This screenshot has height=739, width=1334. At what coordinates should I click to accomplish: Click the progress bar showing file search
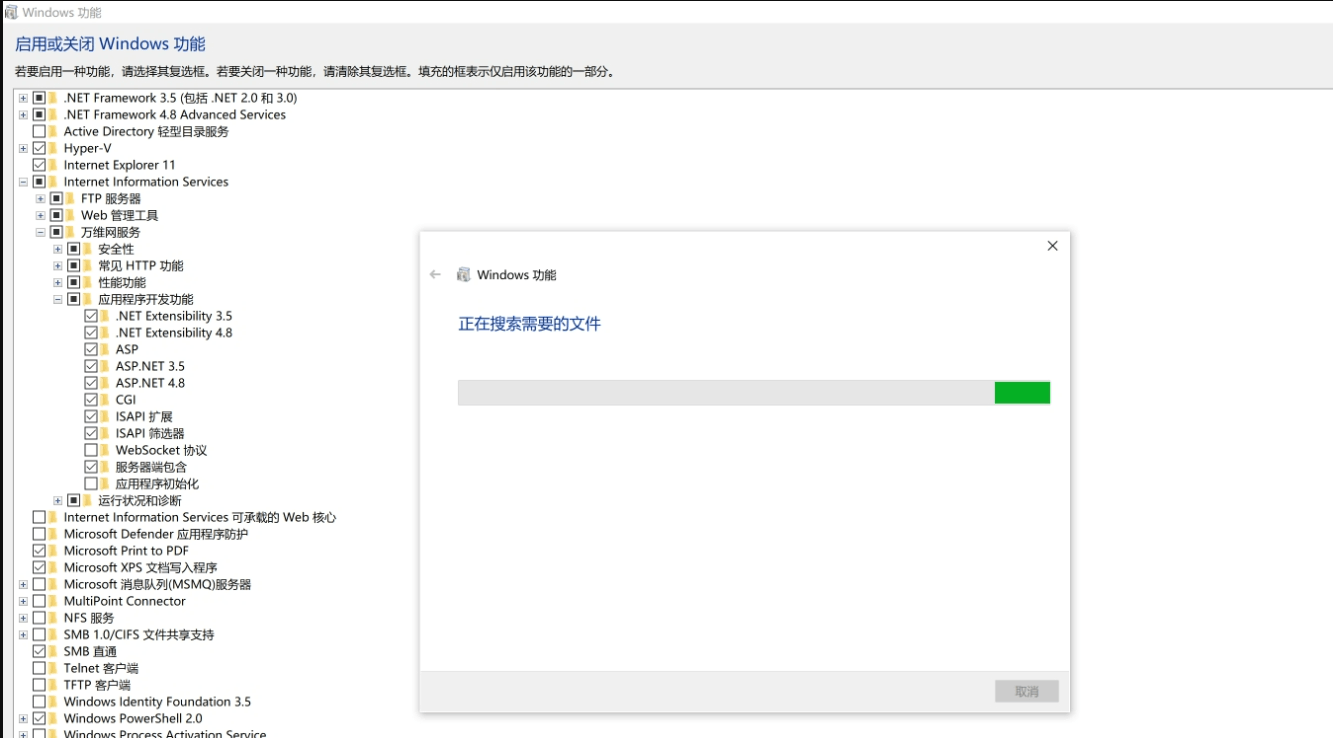[x=753, y=392]
